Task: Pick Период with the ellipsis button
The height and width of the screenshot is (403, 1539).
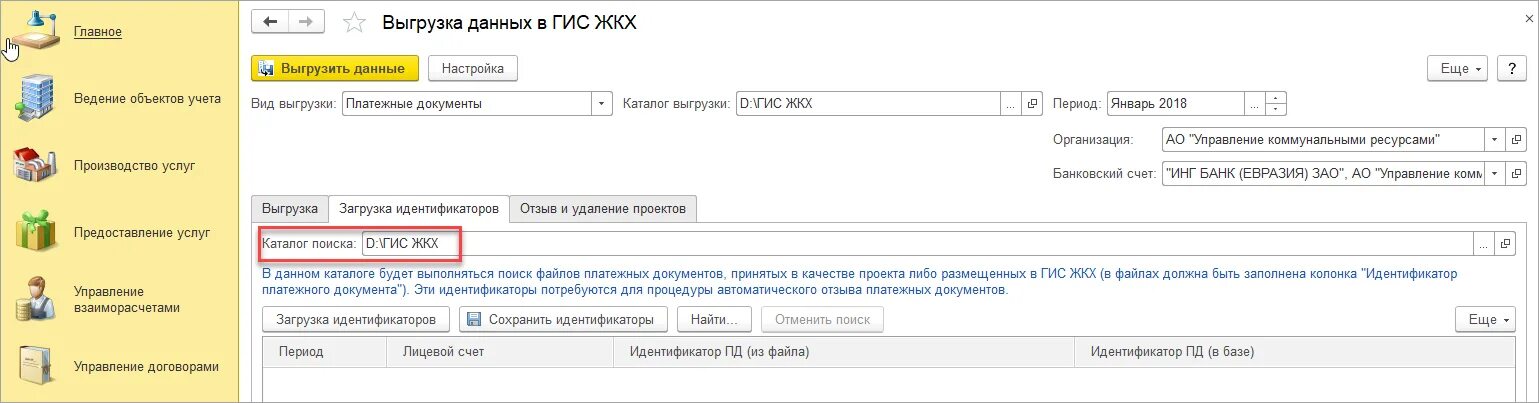Action: (1255, 103)
